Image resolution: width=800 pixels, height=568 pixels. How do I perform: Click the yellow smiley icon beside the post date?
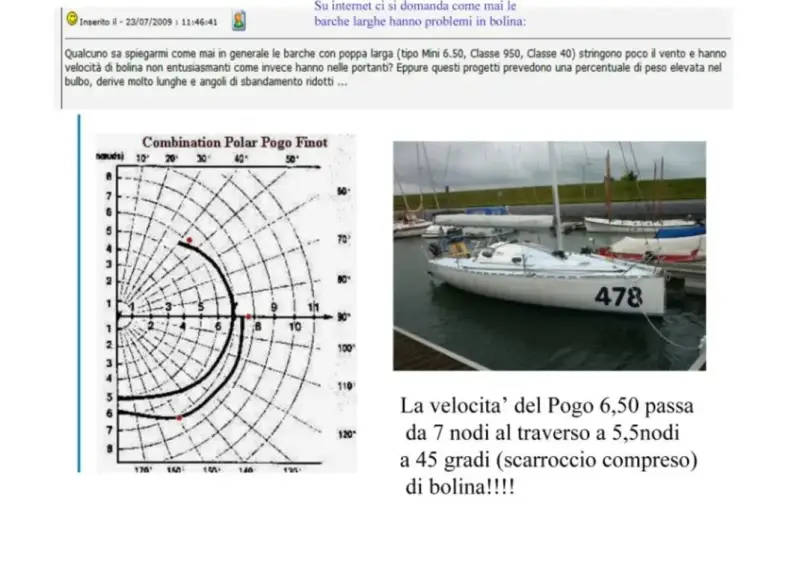pyautogui.click(x=72, y=19)
